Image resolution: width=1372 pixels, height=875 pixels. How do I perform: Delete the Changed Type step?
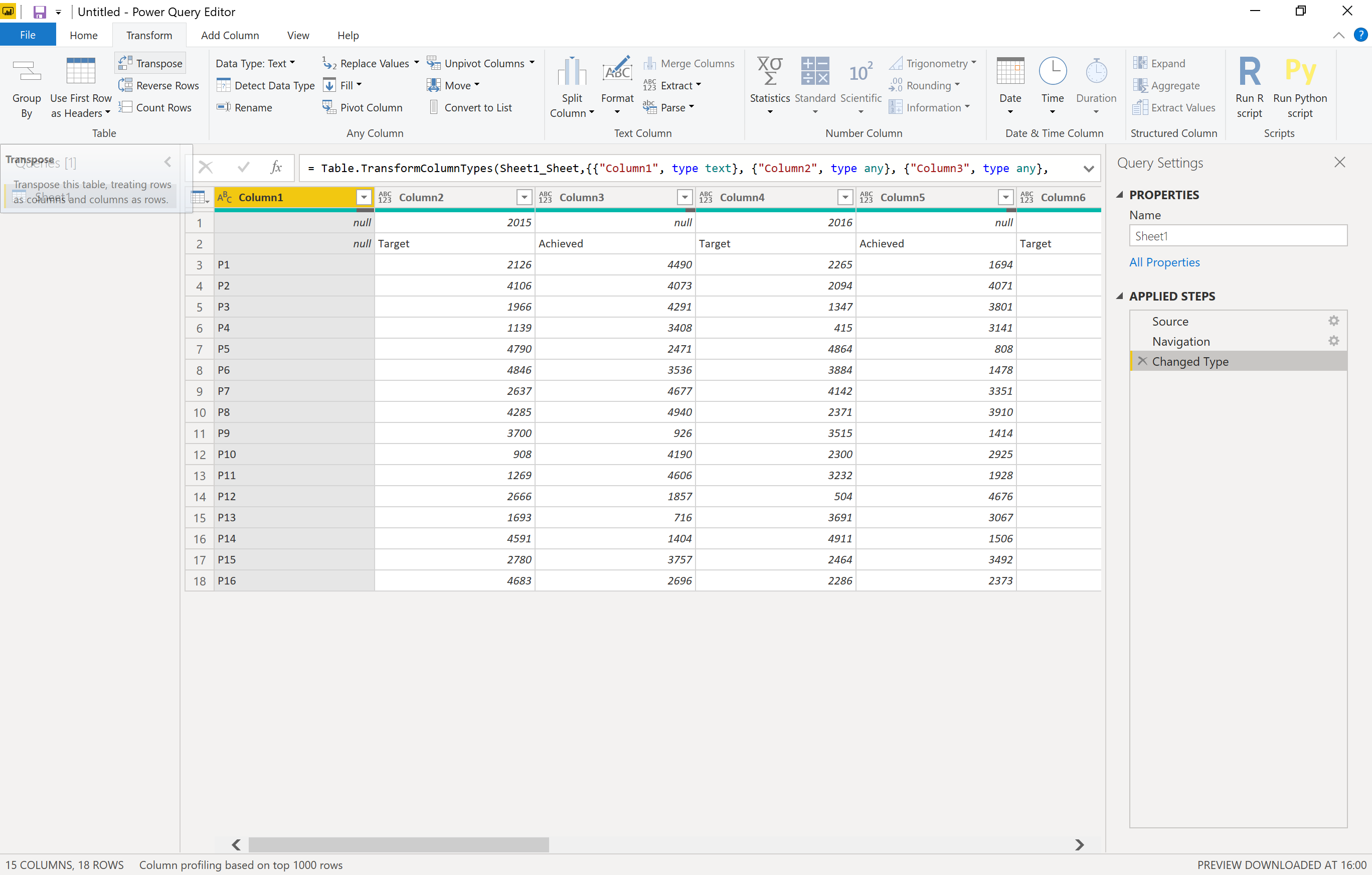click(1142, 361)
